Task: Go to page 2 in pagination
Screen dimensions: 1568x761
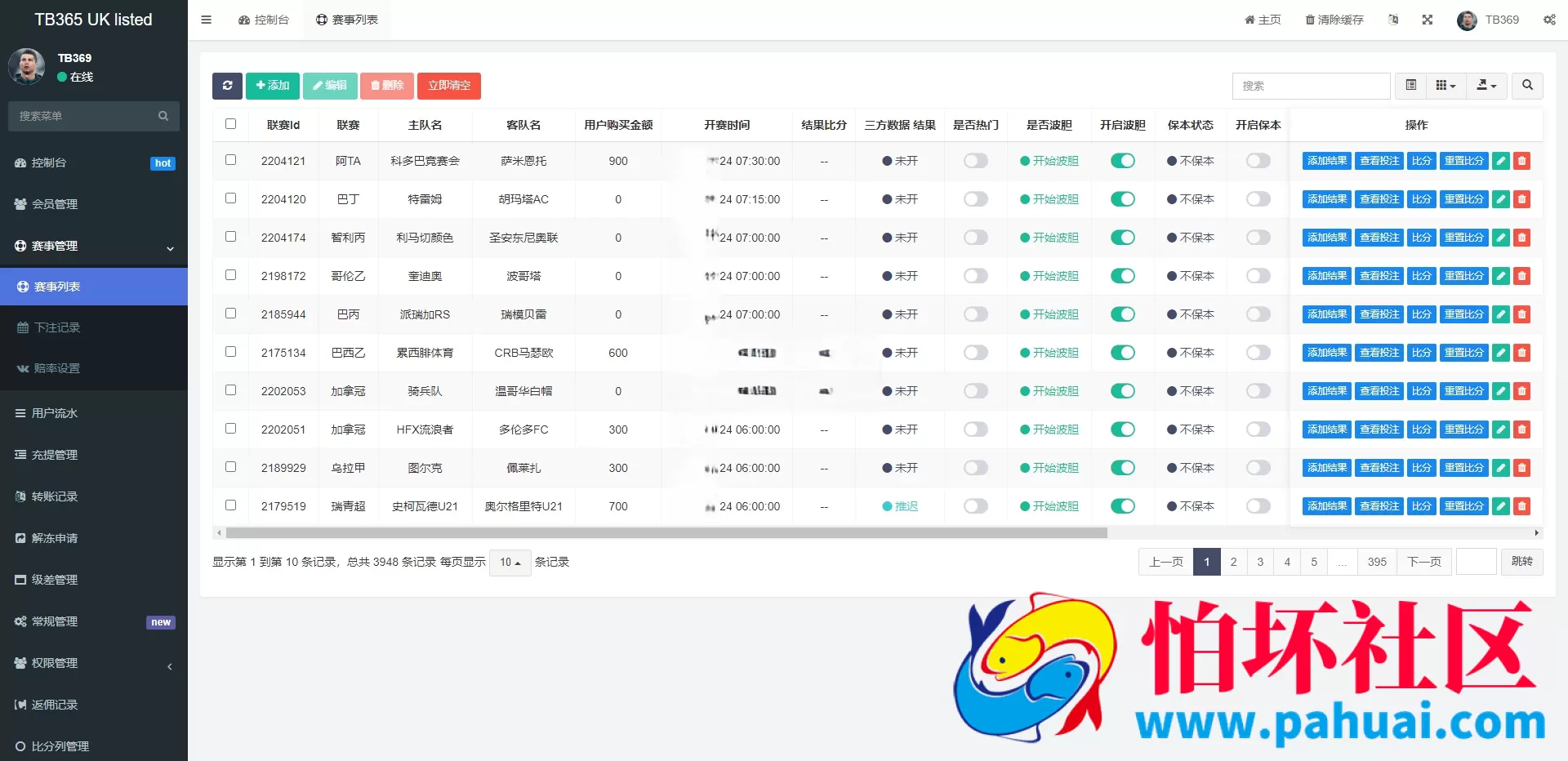Action: pos(1233,562)
